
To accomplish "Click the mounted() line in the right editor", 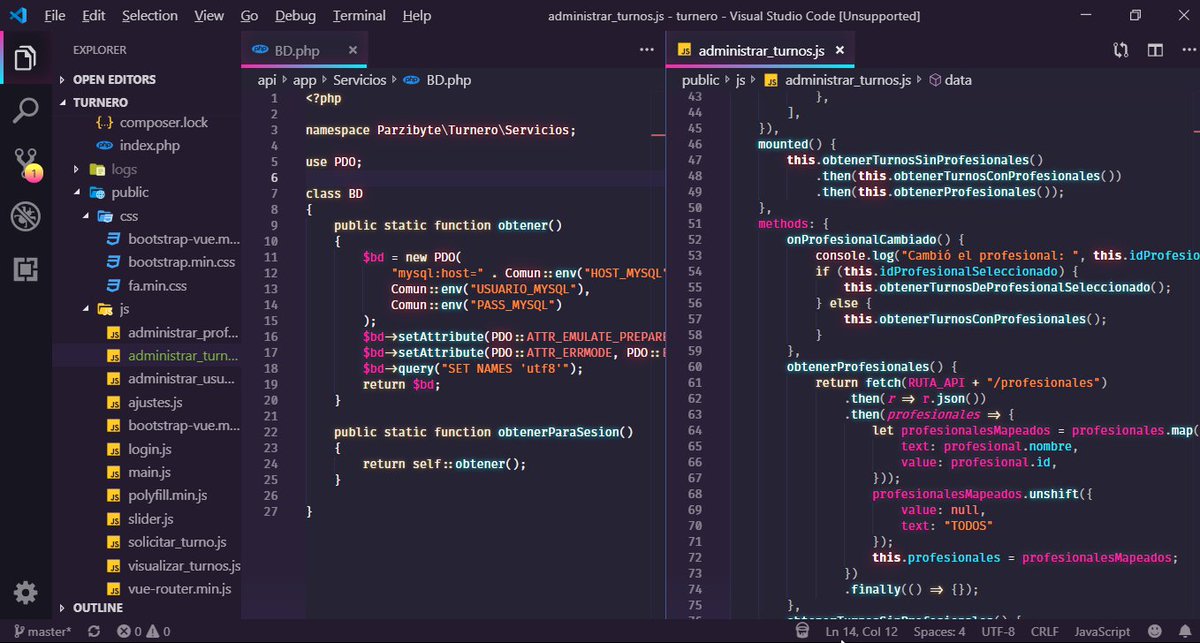I will [795, 144].
